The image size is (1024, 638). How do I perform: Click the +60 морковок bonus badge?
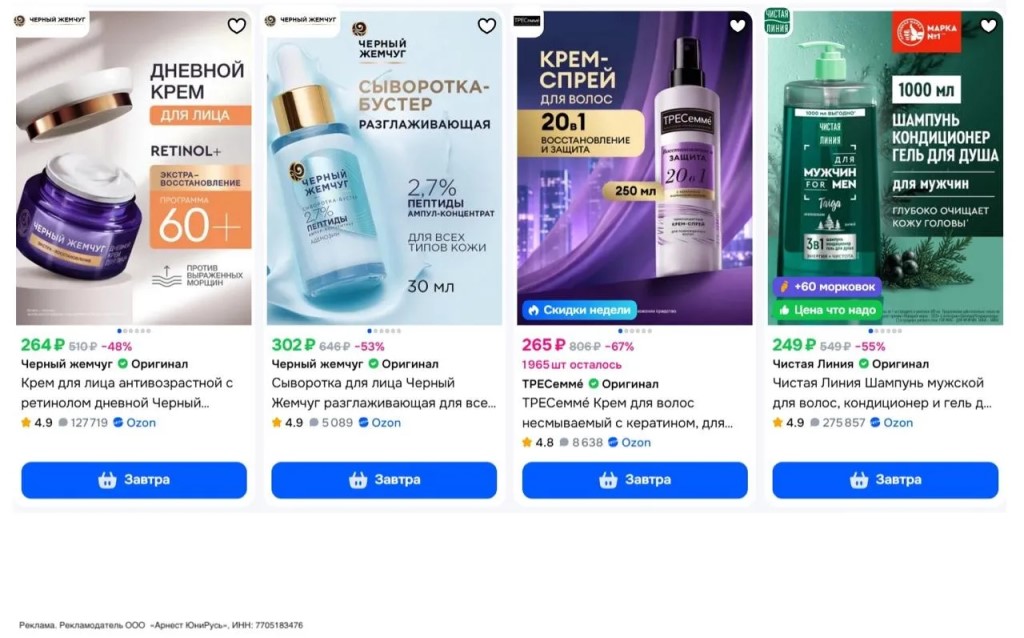pyautogui.click(x=826, y=287)
